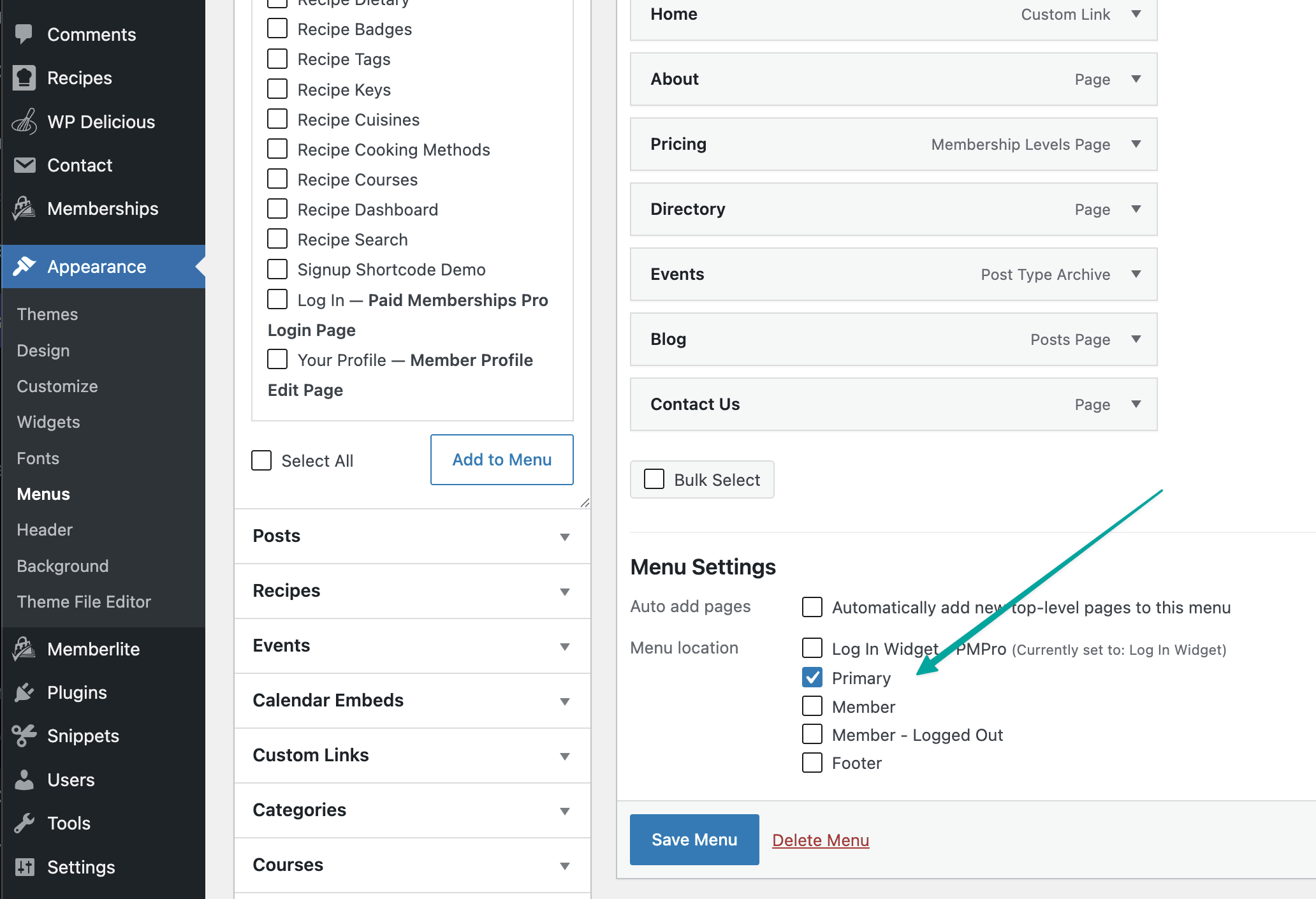Expand the Events accordion section in left panel
The width and height of the screenshot is (1316, 899).
coord(413,646)
